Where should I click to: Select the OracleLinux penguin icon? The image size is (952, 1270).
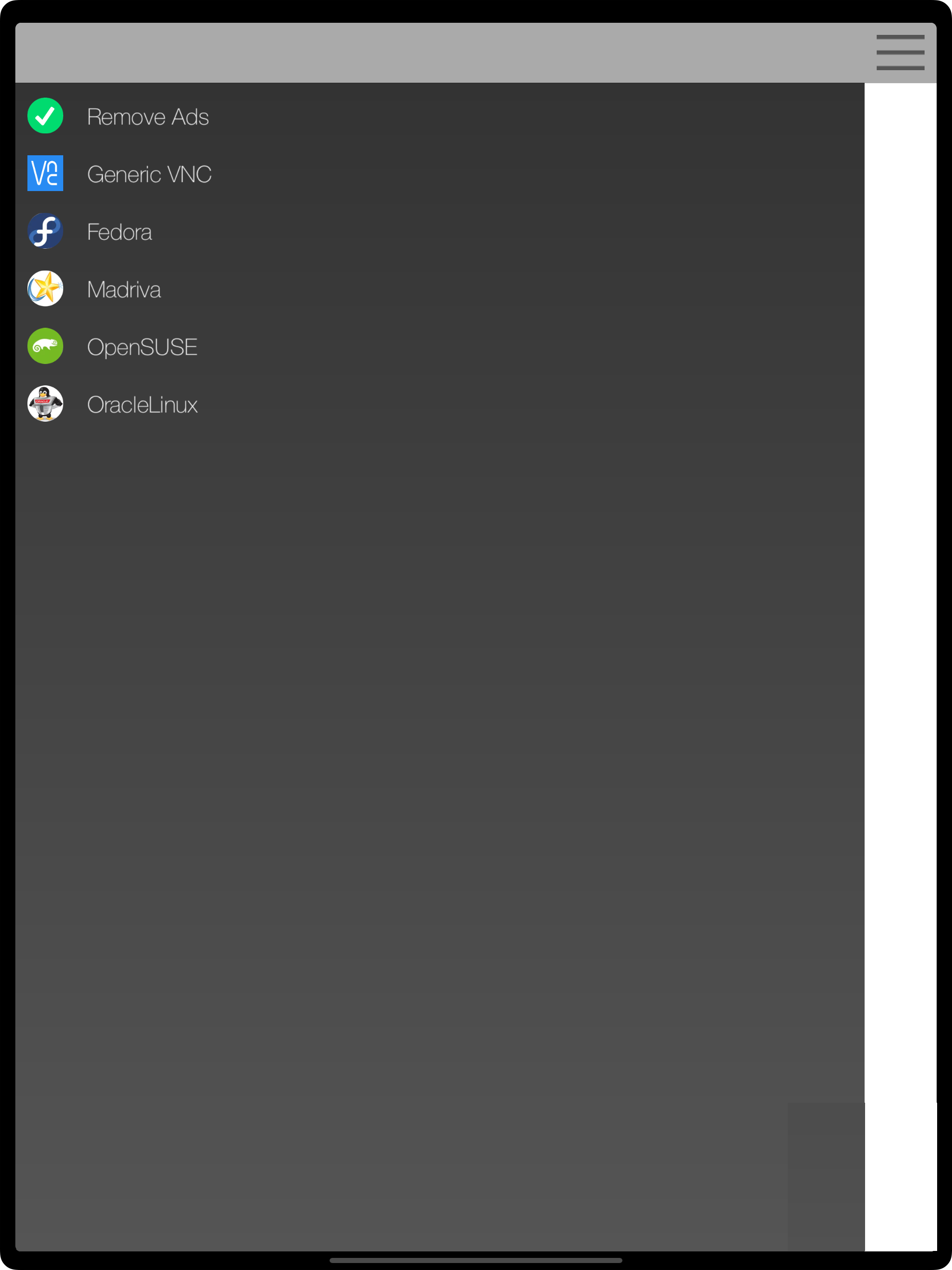46,403
